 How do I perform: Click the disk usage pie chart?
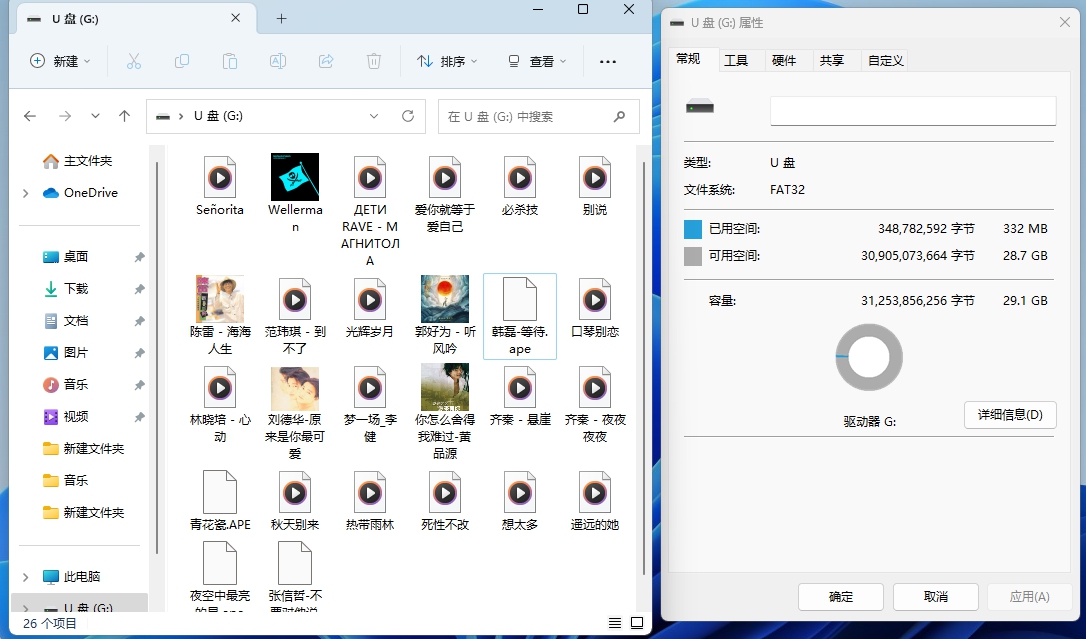(868, 357)
